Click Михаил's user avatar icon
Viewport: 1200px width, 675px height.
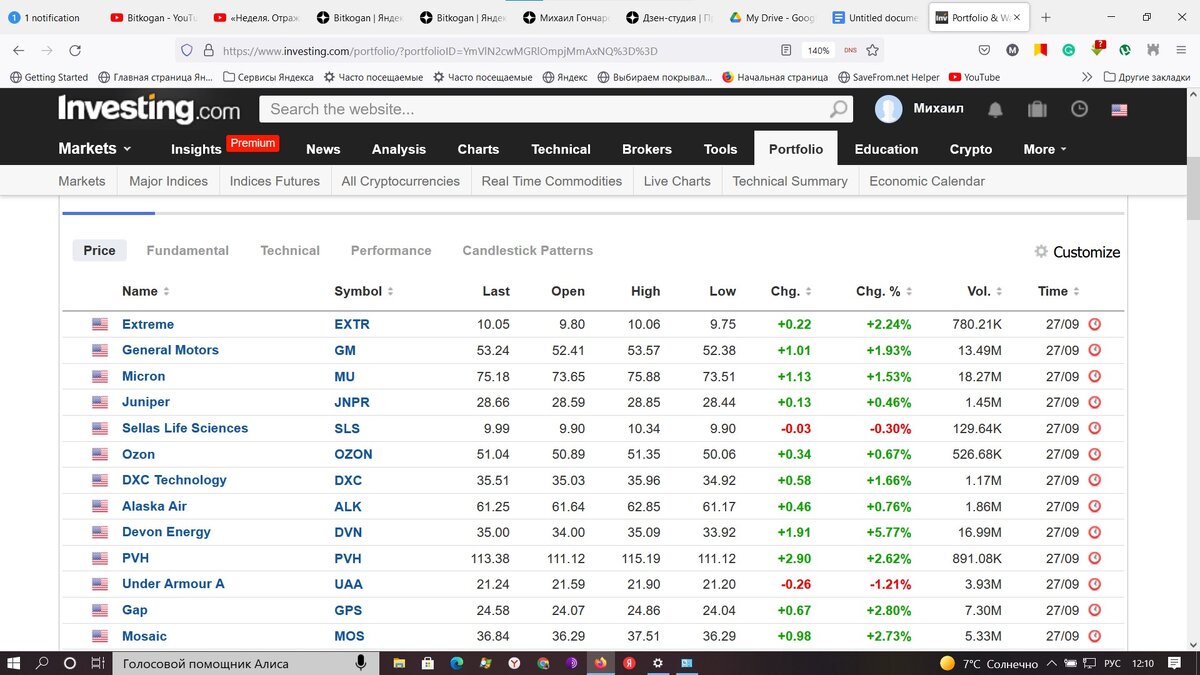click(x=888, y=109)
